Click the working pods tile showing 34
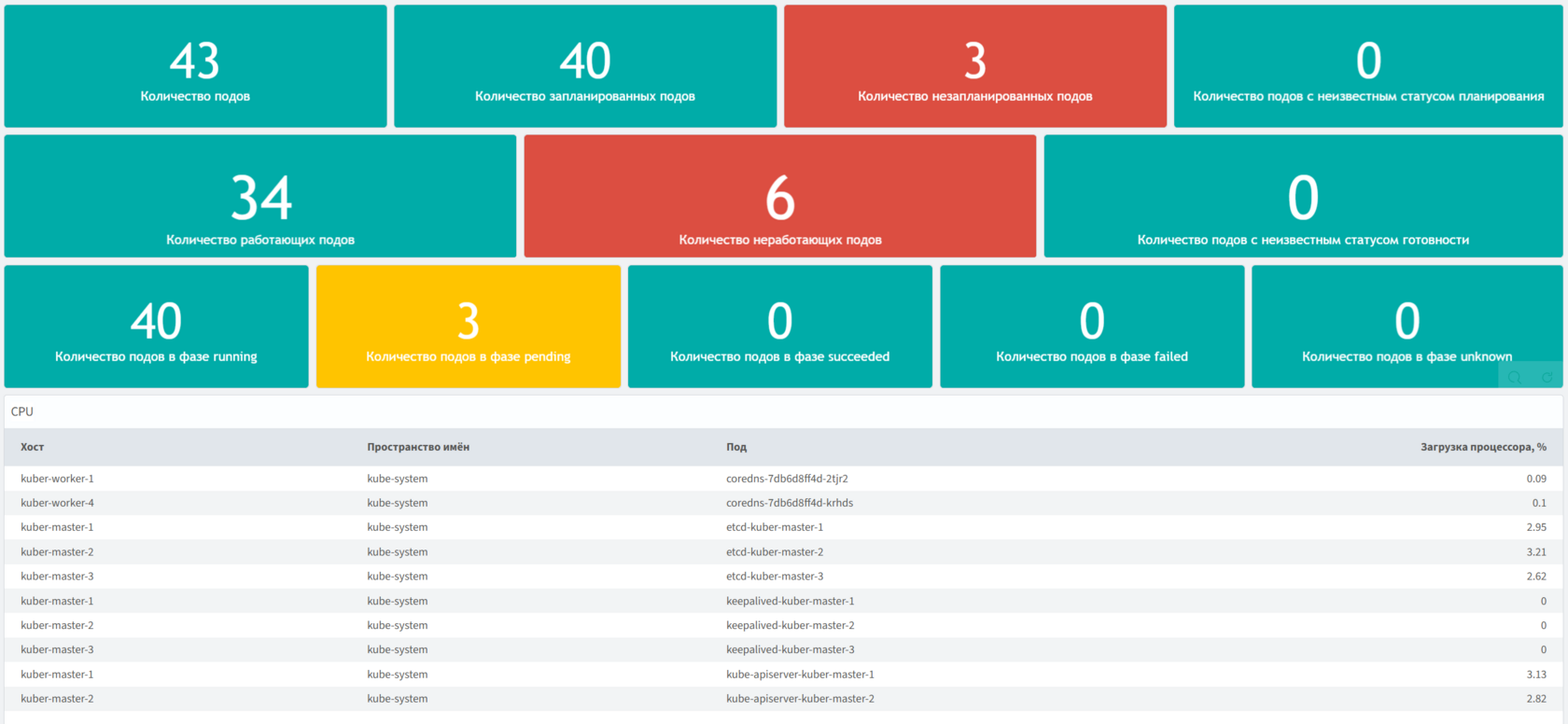The height and width of the screenshot is (724, 1568). (260, 196)
